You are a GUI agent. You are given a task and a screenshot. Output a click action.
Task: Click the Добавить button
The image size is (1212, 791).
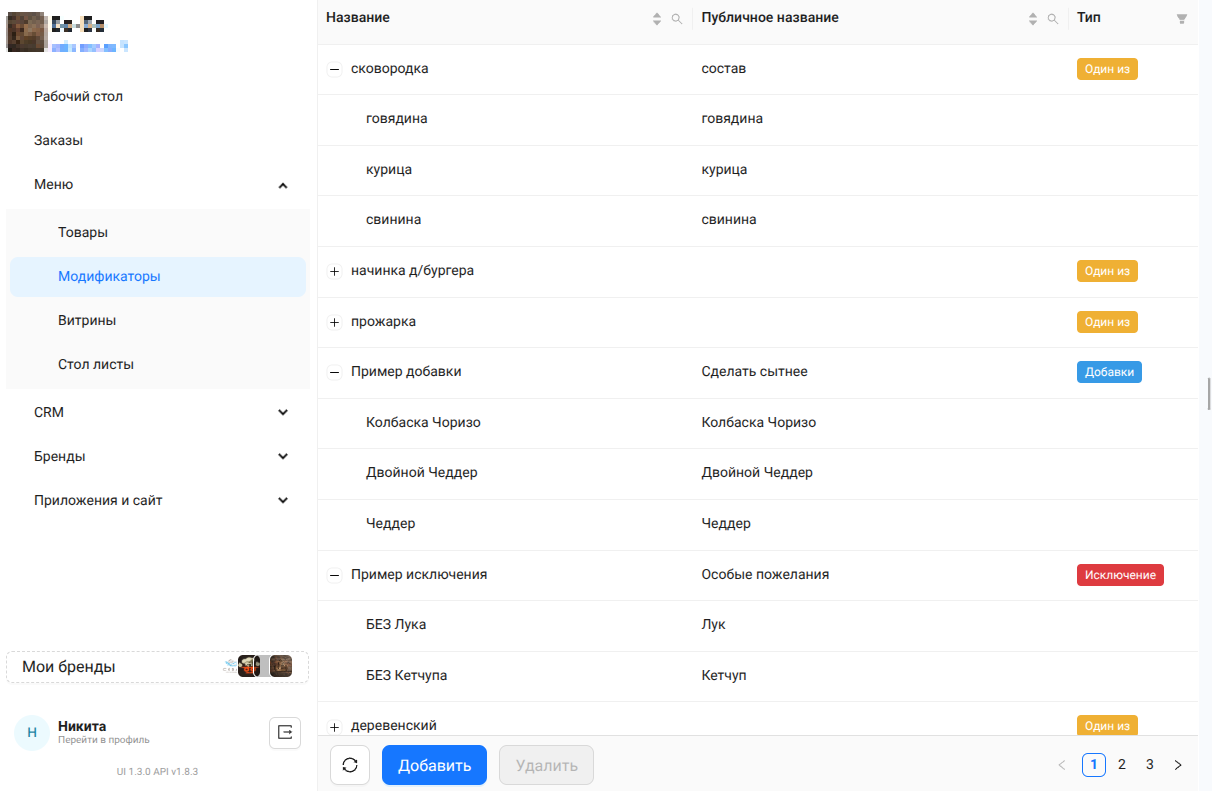tap(434, 765)
